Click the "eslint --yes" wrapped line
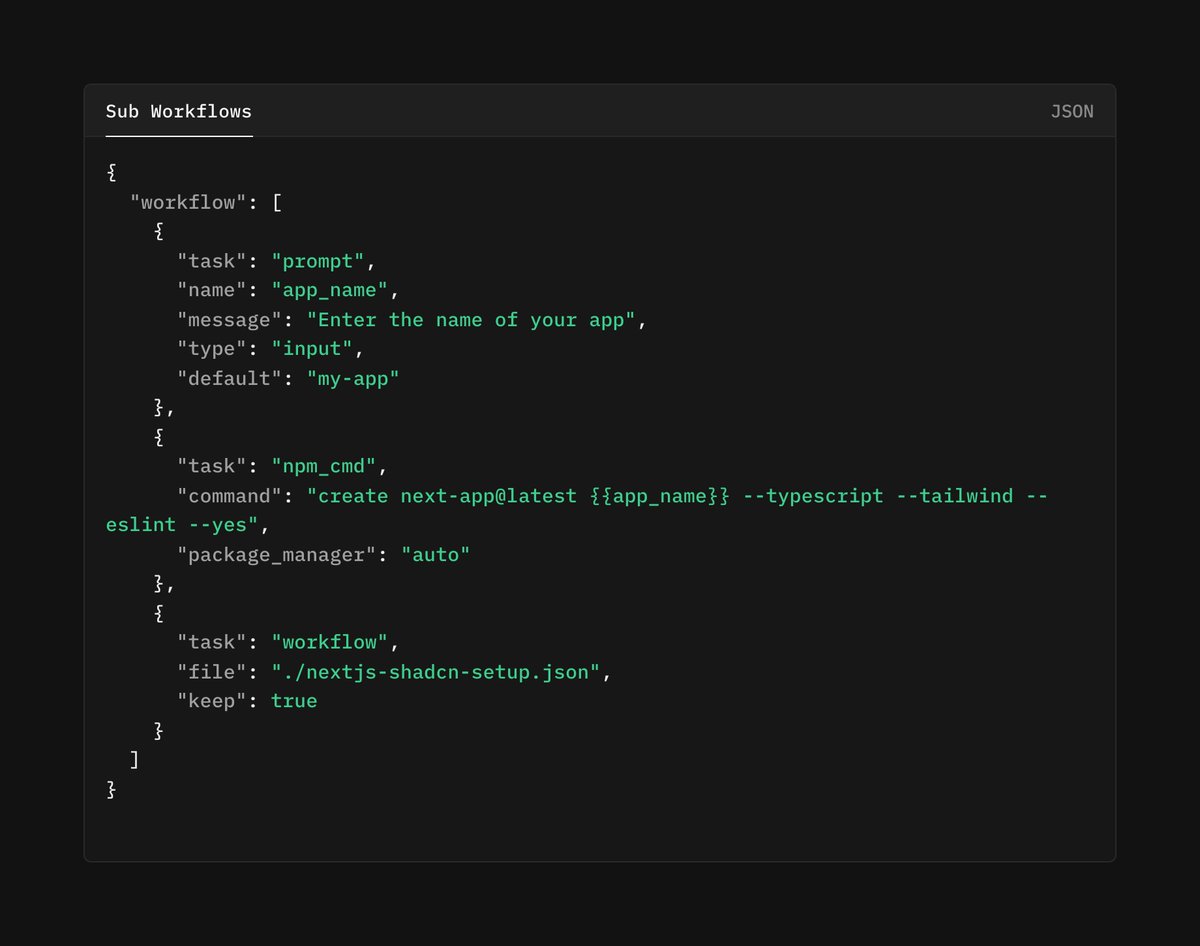The width and height of the screenshot is (1200, 946). click(182, 525)
